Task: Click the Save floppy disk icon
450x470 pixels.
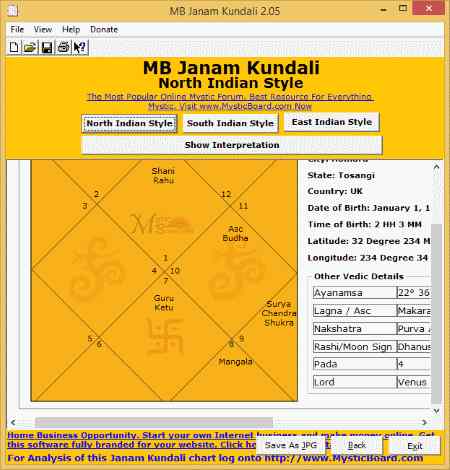Action: tap(47, 47)
